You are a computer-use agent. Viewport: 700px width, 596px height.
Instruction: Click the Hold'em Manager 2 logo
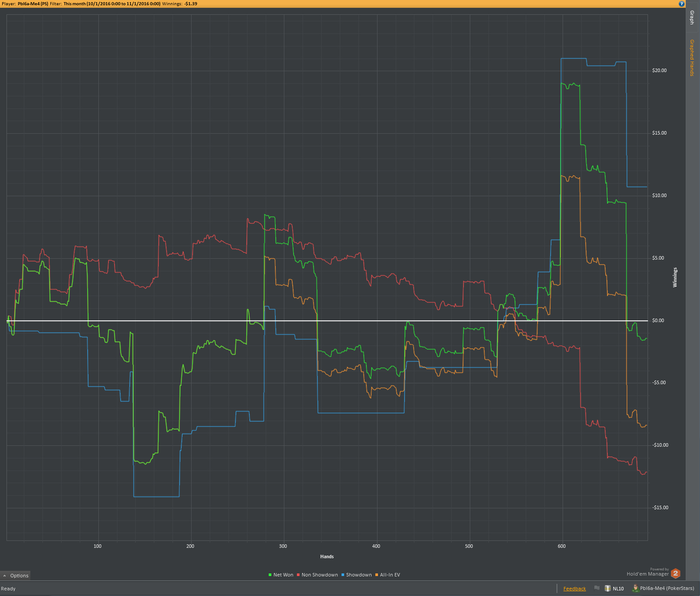coord(675,573)
